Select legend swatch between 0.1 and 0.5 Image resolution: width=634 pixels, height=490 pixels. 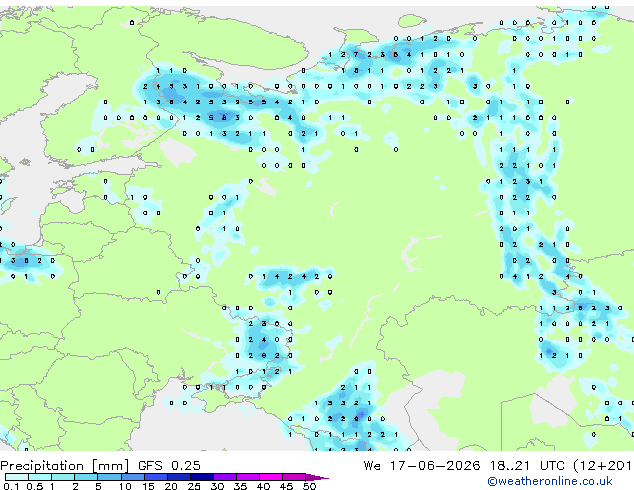pyautogui.click(x=17, y=477)
